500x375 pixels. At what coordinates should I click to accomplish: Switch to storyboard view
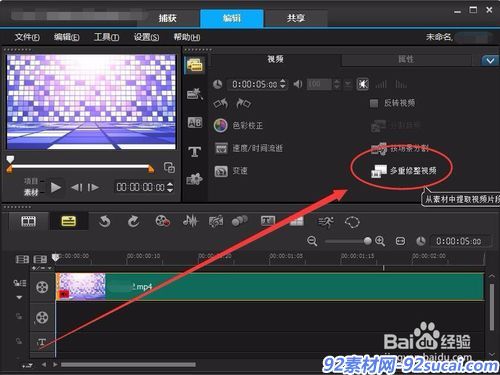(x=29, y=221)
